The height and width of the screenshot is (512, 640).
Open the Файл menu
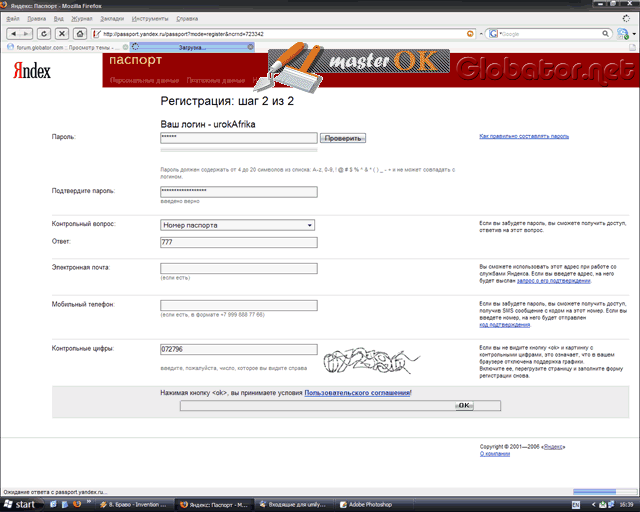click(x=13, y=19)
